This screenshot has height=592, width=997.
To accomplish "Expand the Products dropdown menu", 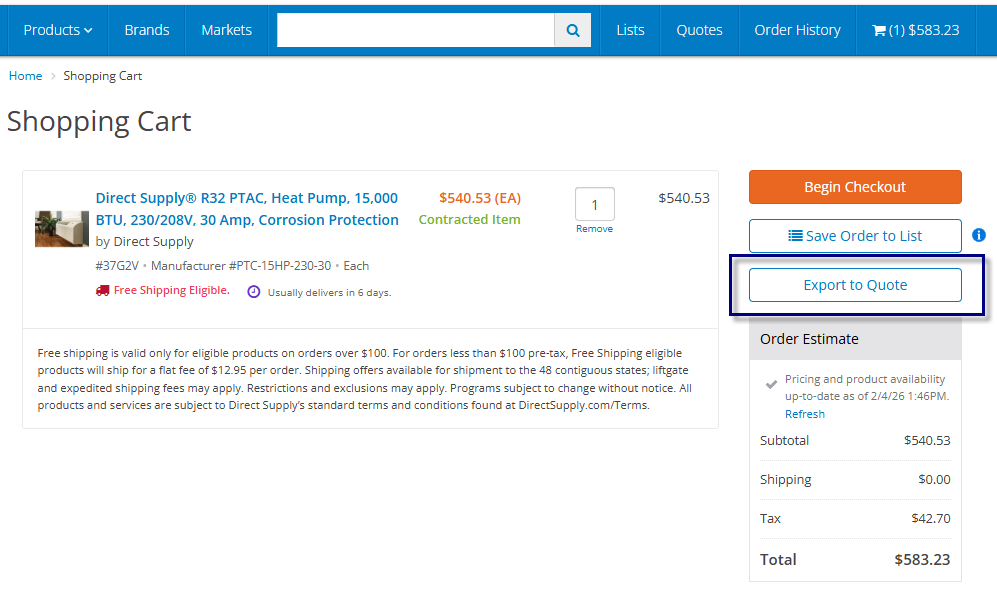I will coord(58,30).
